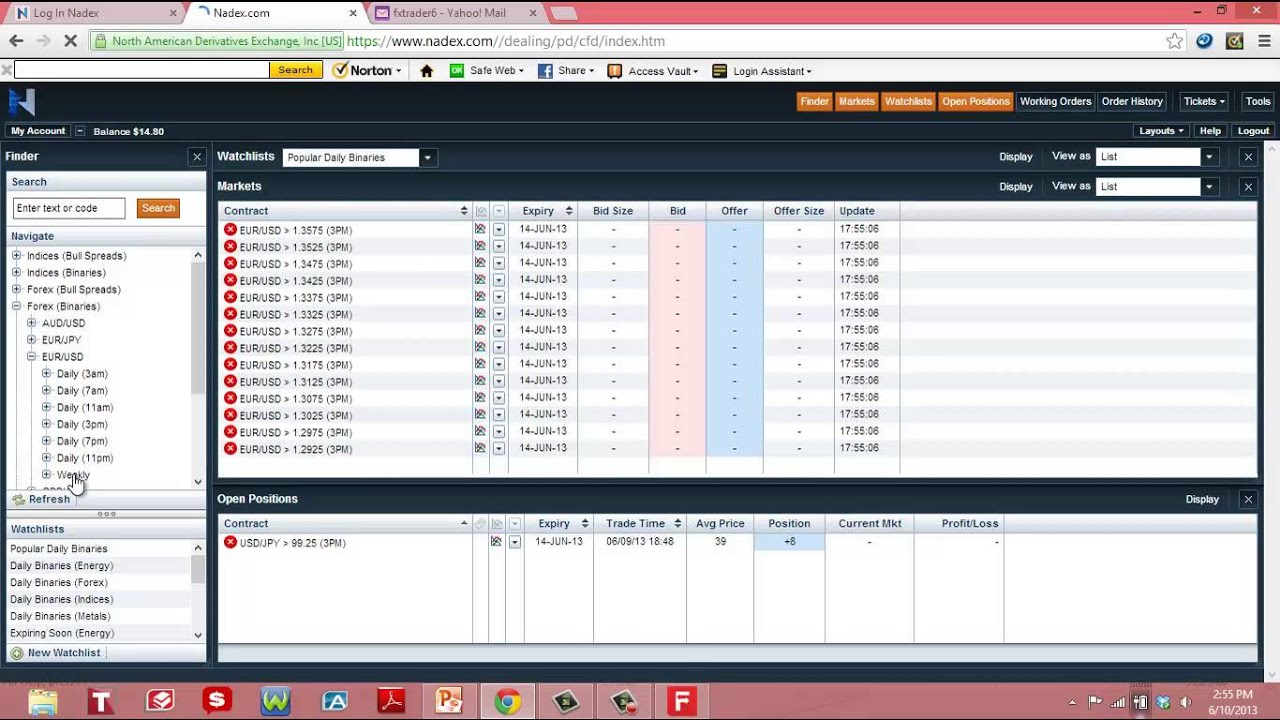Close the Norton toolbar
Viewport: 1280px width, 720px height.
click(x=6, y=70)
